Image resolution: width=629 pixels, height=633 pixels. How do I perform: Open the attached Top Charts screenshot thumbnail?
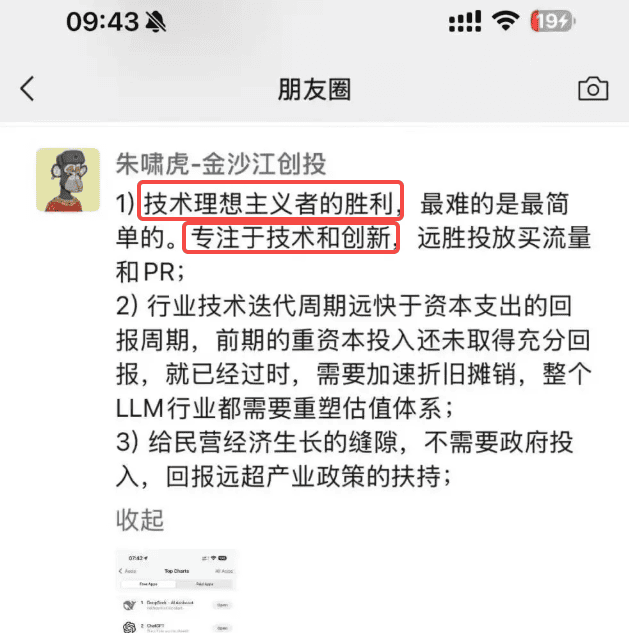coord(176,591)
